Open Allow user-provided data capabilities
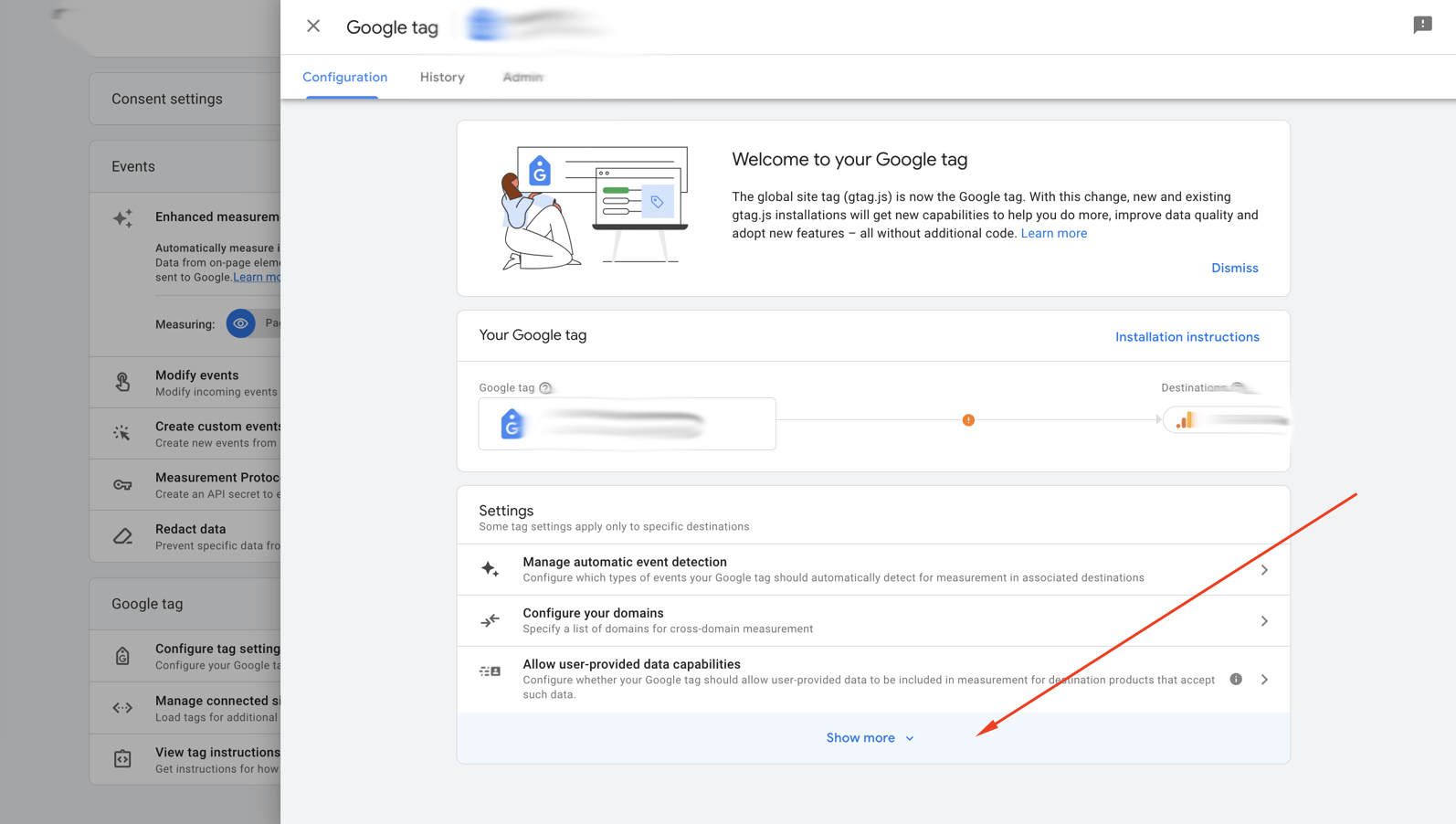Viewport: 1456px width, 824px height. pyautogui.click(x=873, y=680)
